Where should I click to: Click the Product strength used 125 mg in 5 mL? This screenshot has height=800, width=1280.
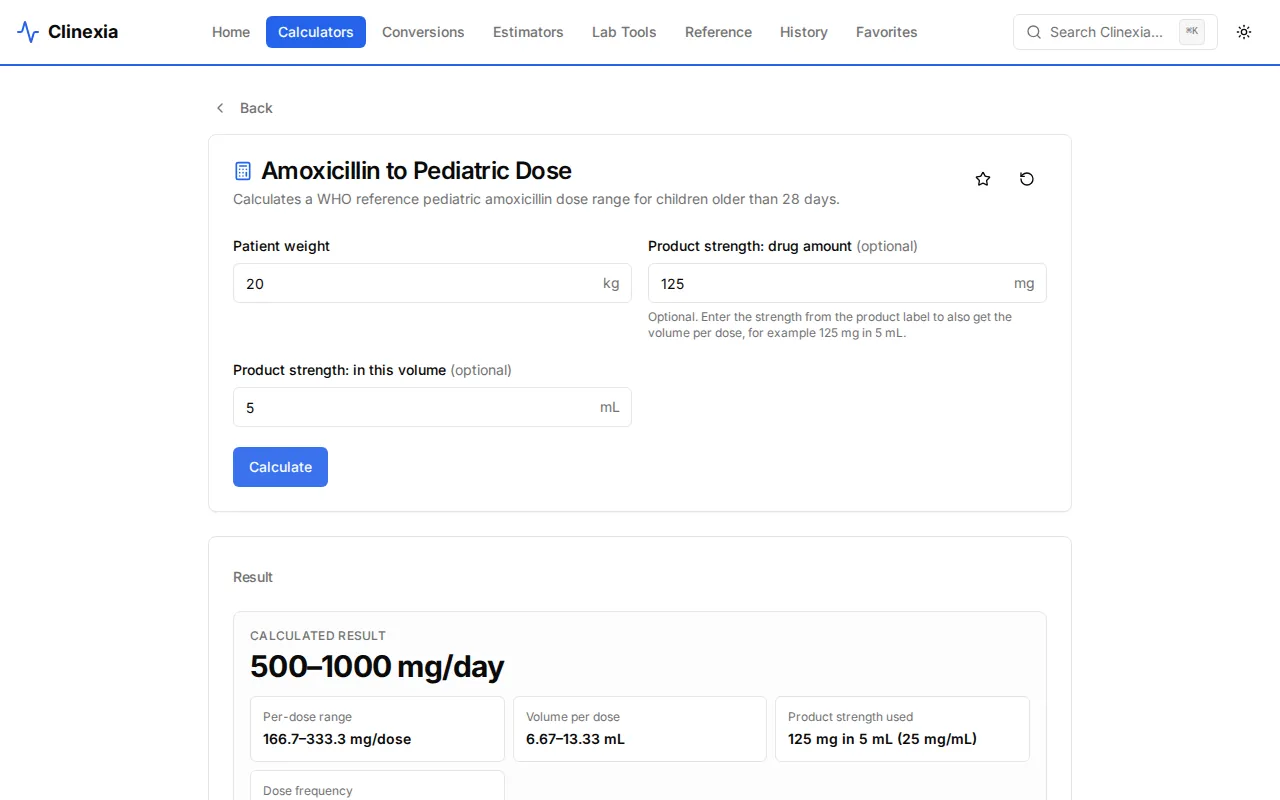[x=882, y=739]
